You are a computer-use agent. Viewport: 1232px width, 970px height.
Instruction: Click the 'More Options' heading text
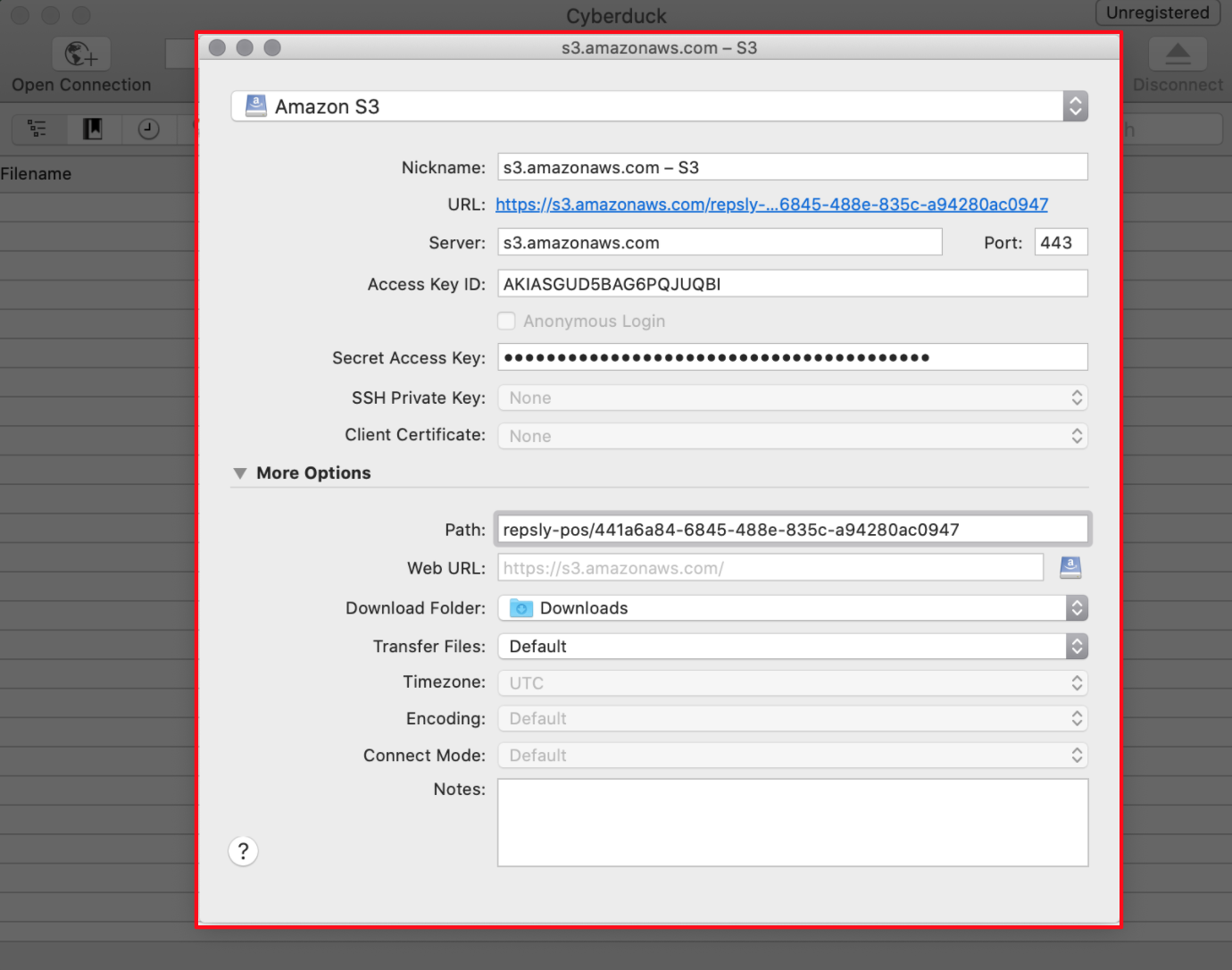313,473
